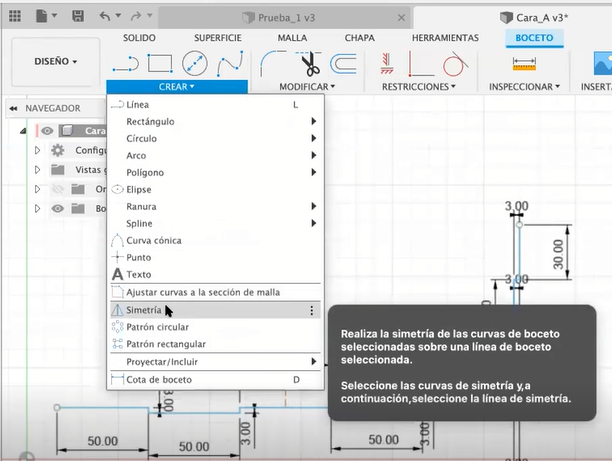Choose Curva cónica menu entry

215,240
